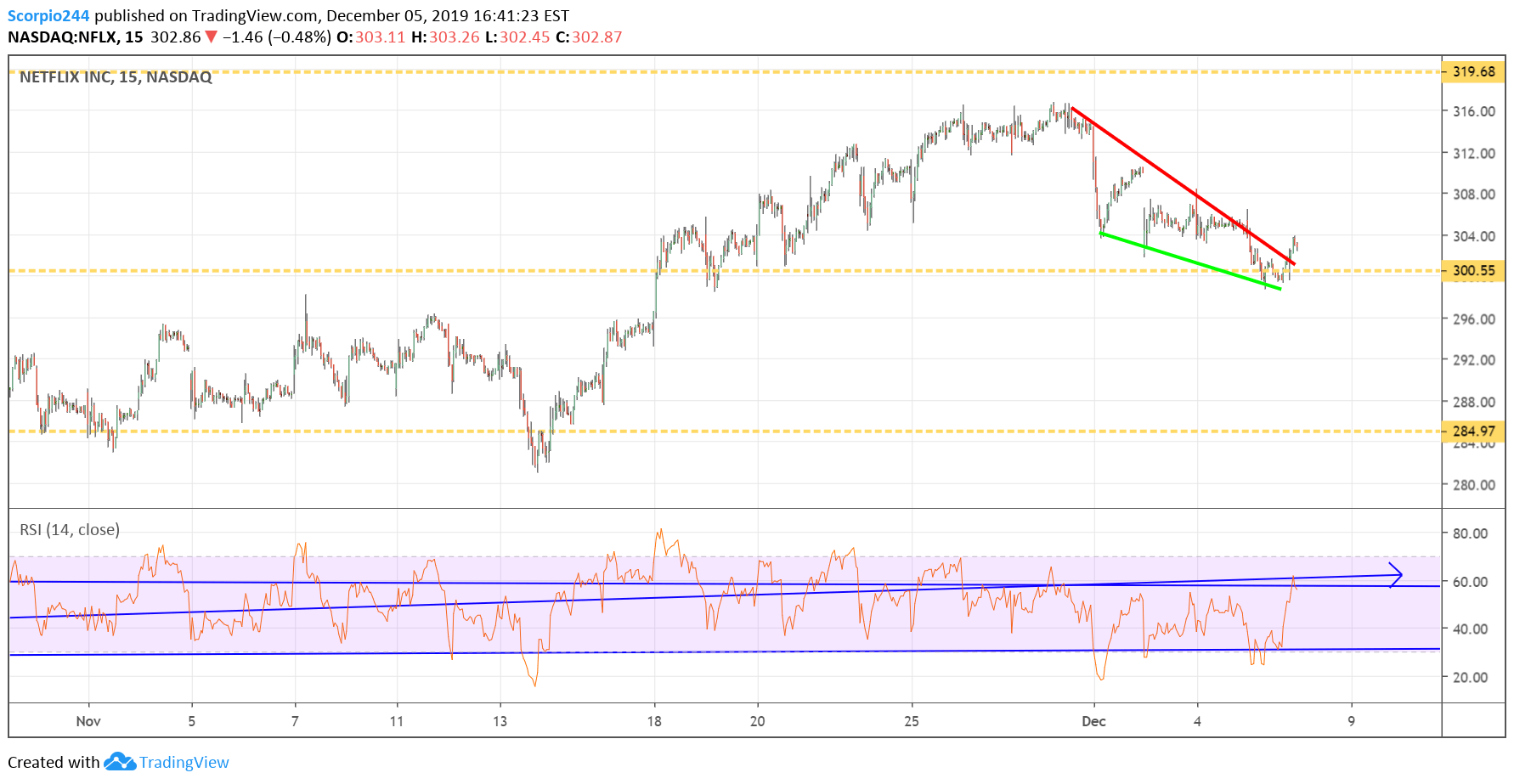1514x784 pixels.
Task: Click the TradingView cloud logo icon
Action: (x=120, y=762)
